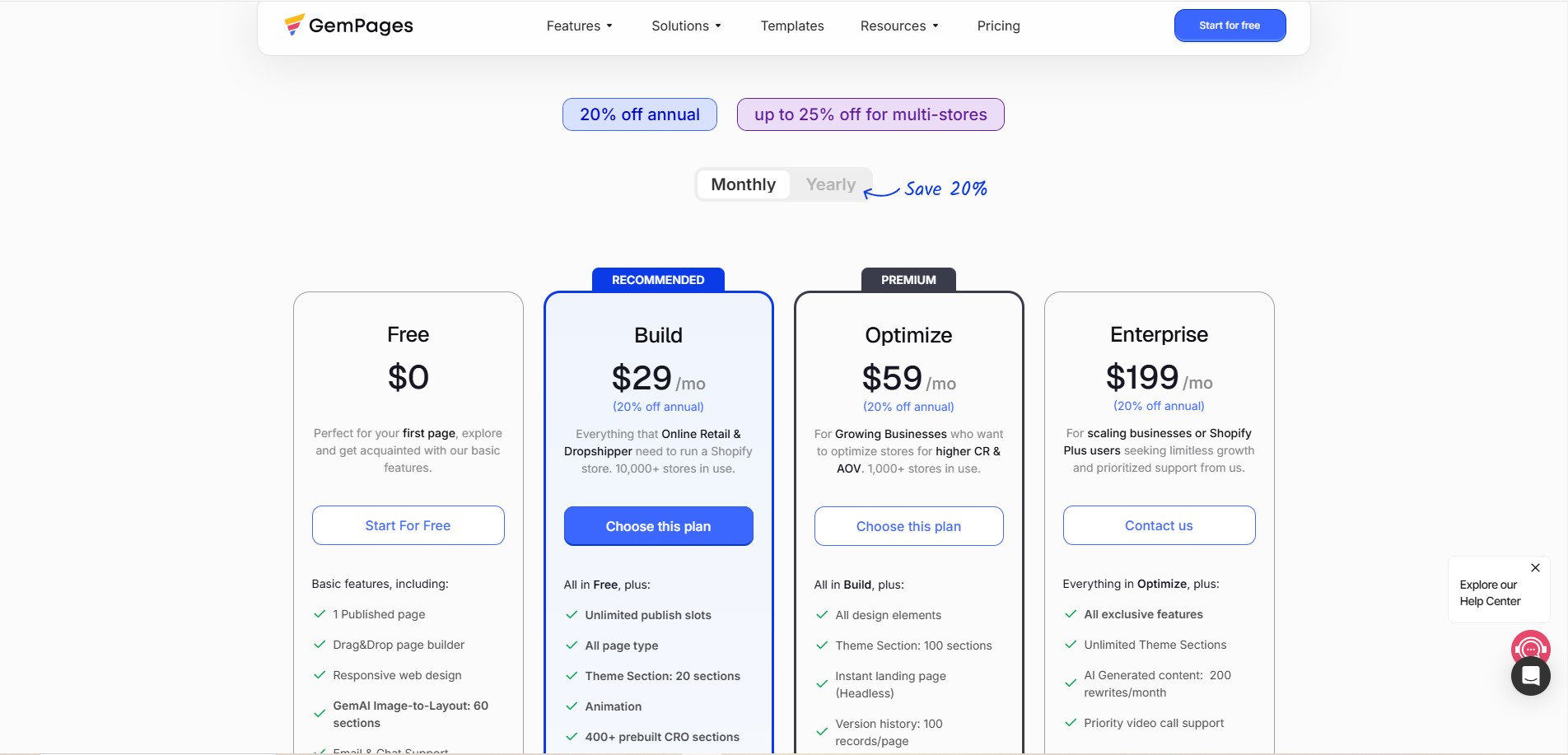Click the Start for free header button
Image resolution: width=1568 pixels, height=755 pixels.
point(1230,26)
